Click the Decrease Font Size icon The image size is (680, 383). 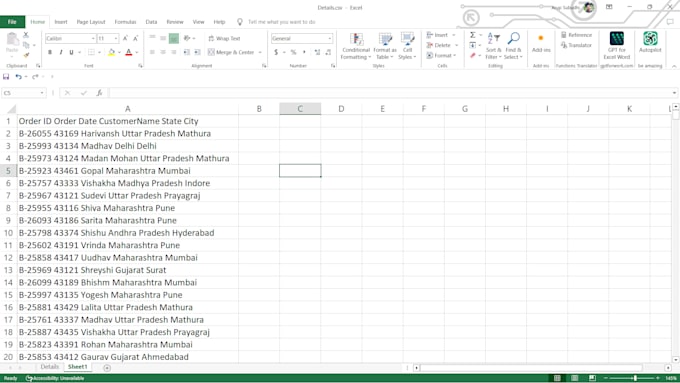click(x=135, y=39)
